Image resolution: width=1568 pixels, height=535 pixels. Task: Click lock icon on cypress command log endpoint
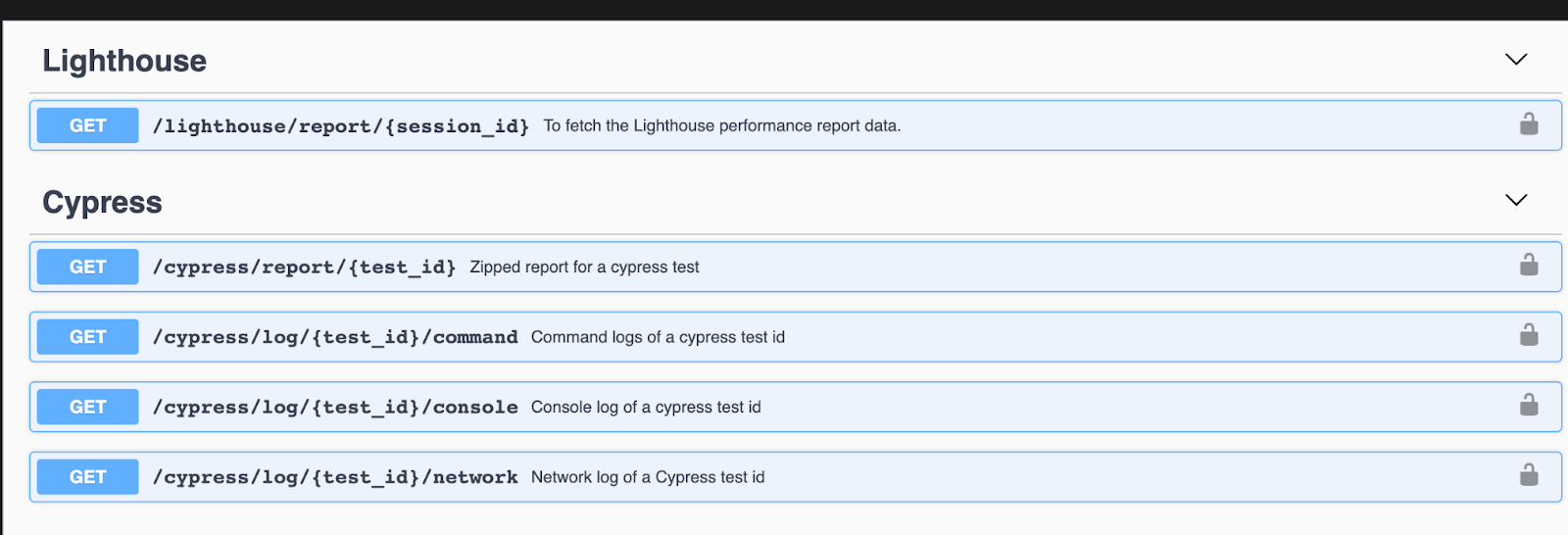(1529, 335)
